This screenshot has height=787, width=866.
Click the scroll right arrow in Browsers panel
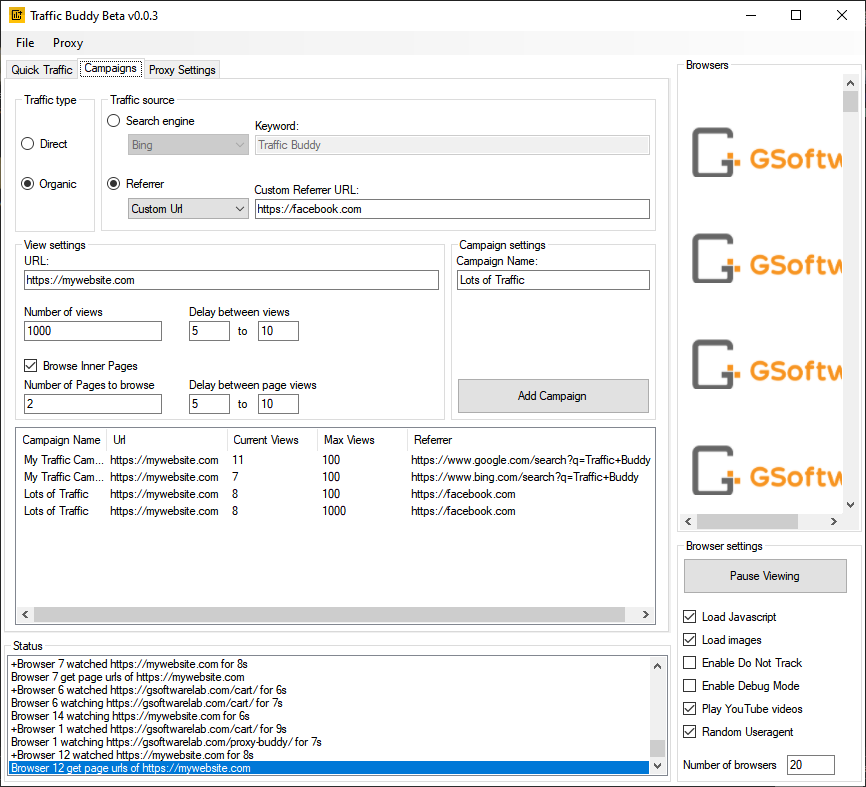pyautogui.click(x=834, y=522)
